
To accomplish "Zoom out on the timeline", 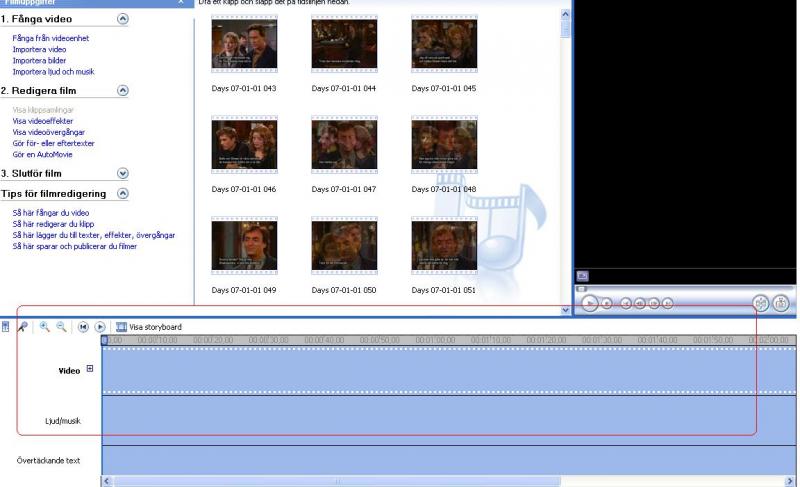I will pos(61,327).
